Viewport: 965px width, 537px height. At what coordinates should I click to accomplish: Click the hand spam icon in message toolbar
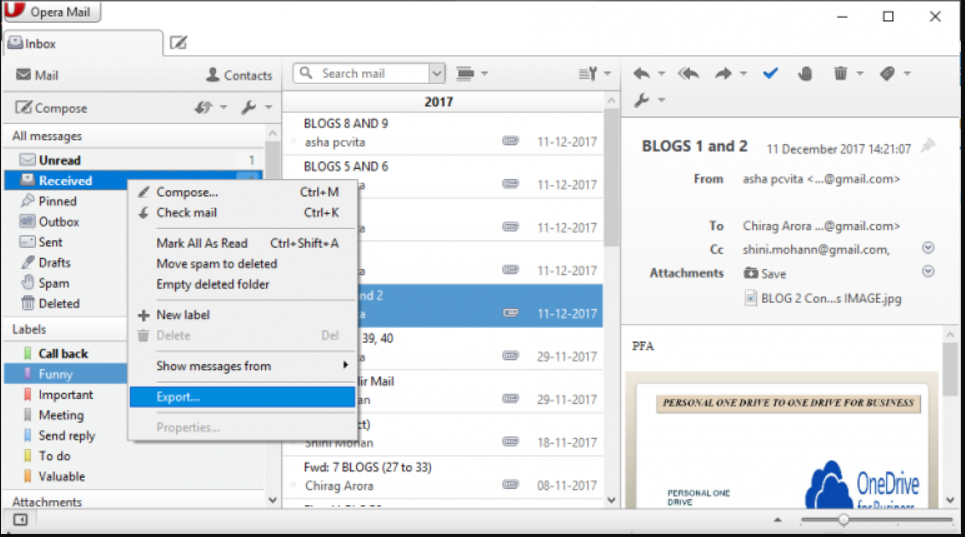pos(805,74)
